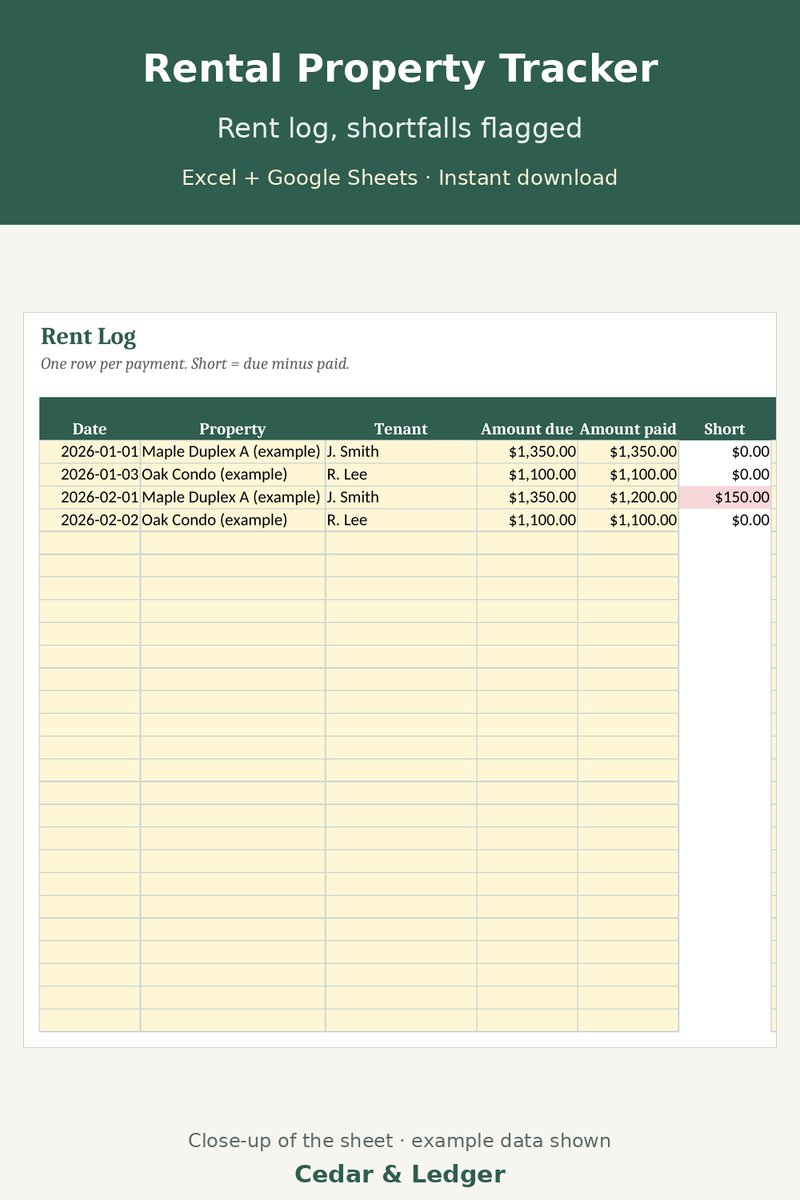Select Oak Condo cell in 2026-02-02 row

pos(233,520)
